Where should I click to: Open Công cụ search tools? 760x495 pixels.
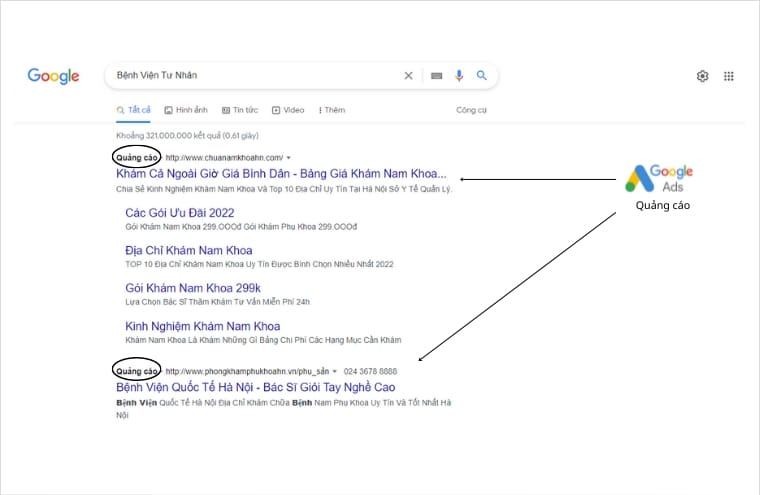tap(471, 110)
